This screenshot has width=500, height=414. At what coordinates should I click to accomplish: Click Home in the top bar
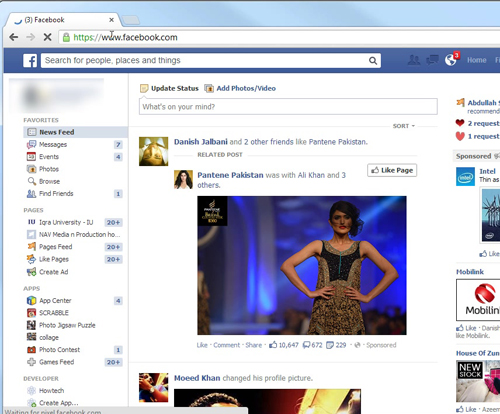(477, 60)
